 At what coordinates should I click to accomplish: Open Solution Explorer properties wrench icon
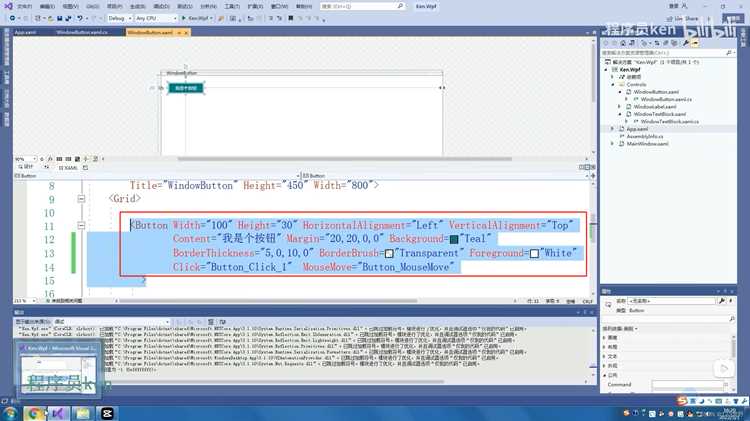click(x=686, y=43)
